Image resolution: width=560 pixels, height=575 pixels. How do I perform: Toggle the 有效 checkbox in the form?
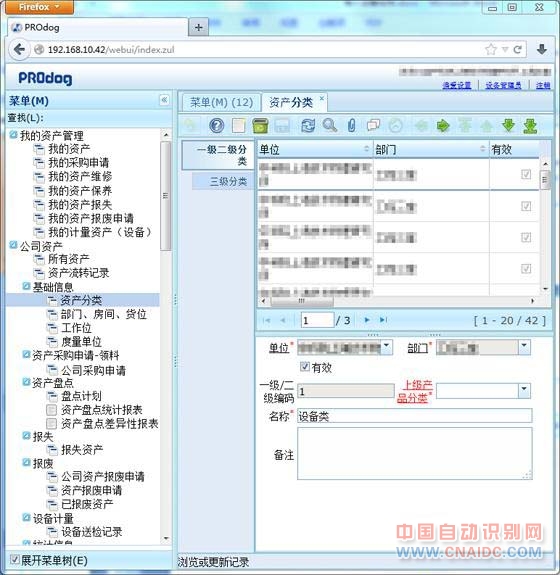[304, 366]
